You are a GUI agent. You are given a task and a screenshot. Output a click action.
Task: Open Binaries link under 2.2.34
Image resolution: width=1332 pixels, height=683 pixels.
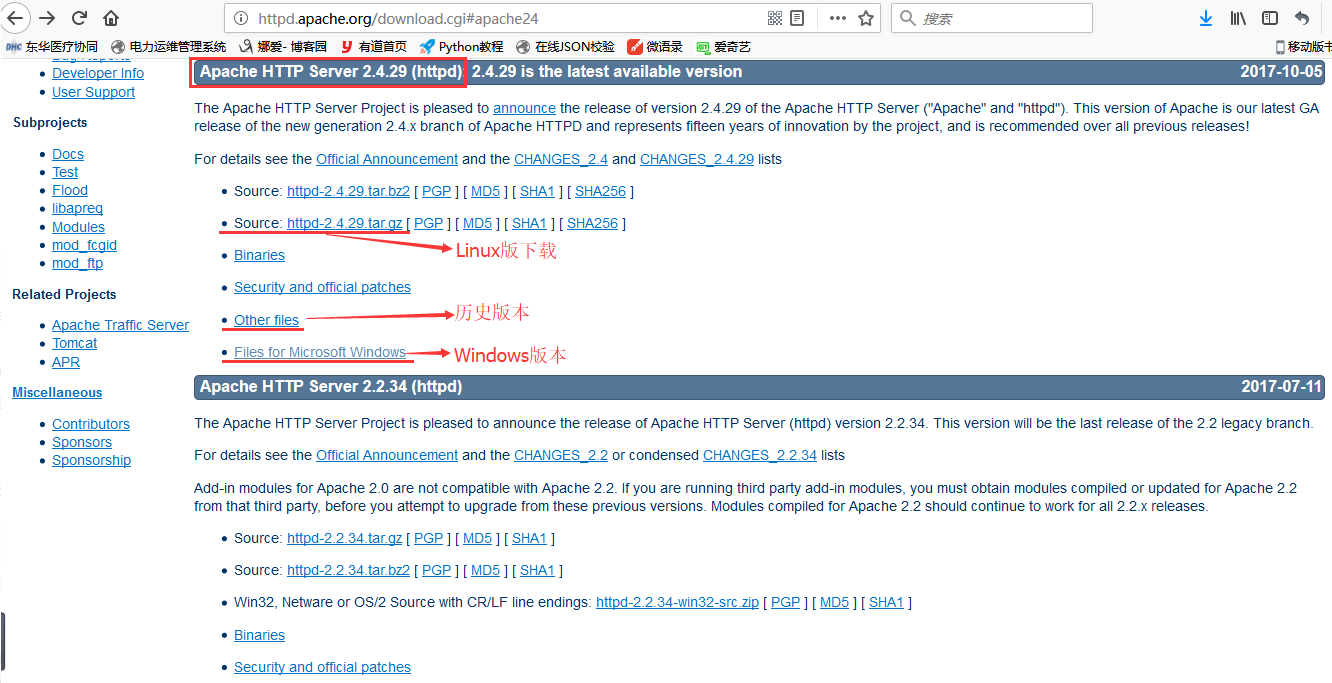[259, 635]
